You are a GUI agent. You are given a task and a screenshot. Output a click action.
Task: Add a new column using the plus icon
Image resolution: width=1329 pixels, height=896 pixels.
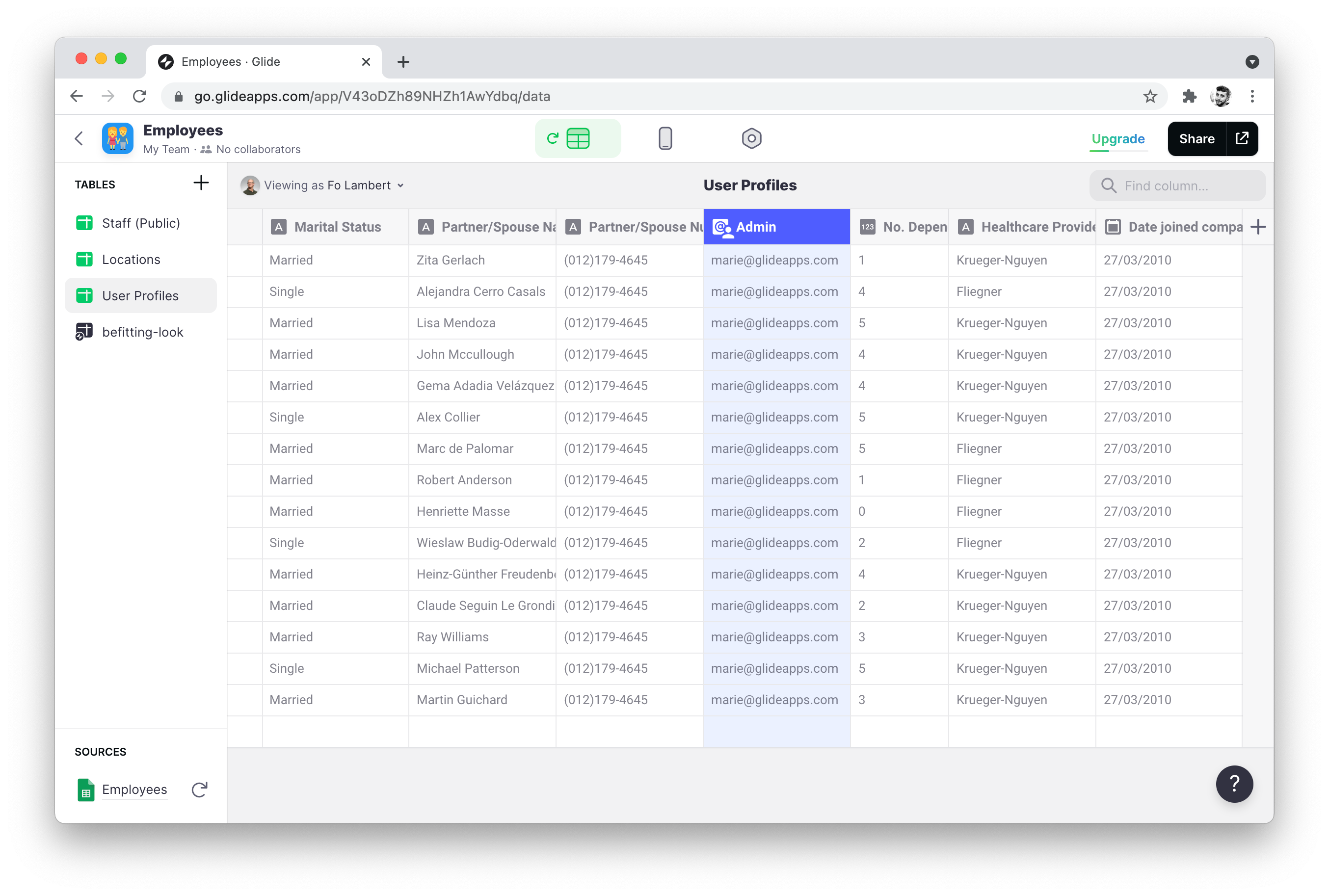tap(1259, 226)
